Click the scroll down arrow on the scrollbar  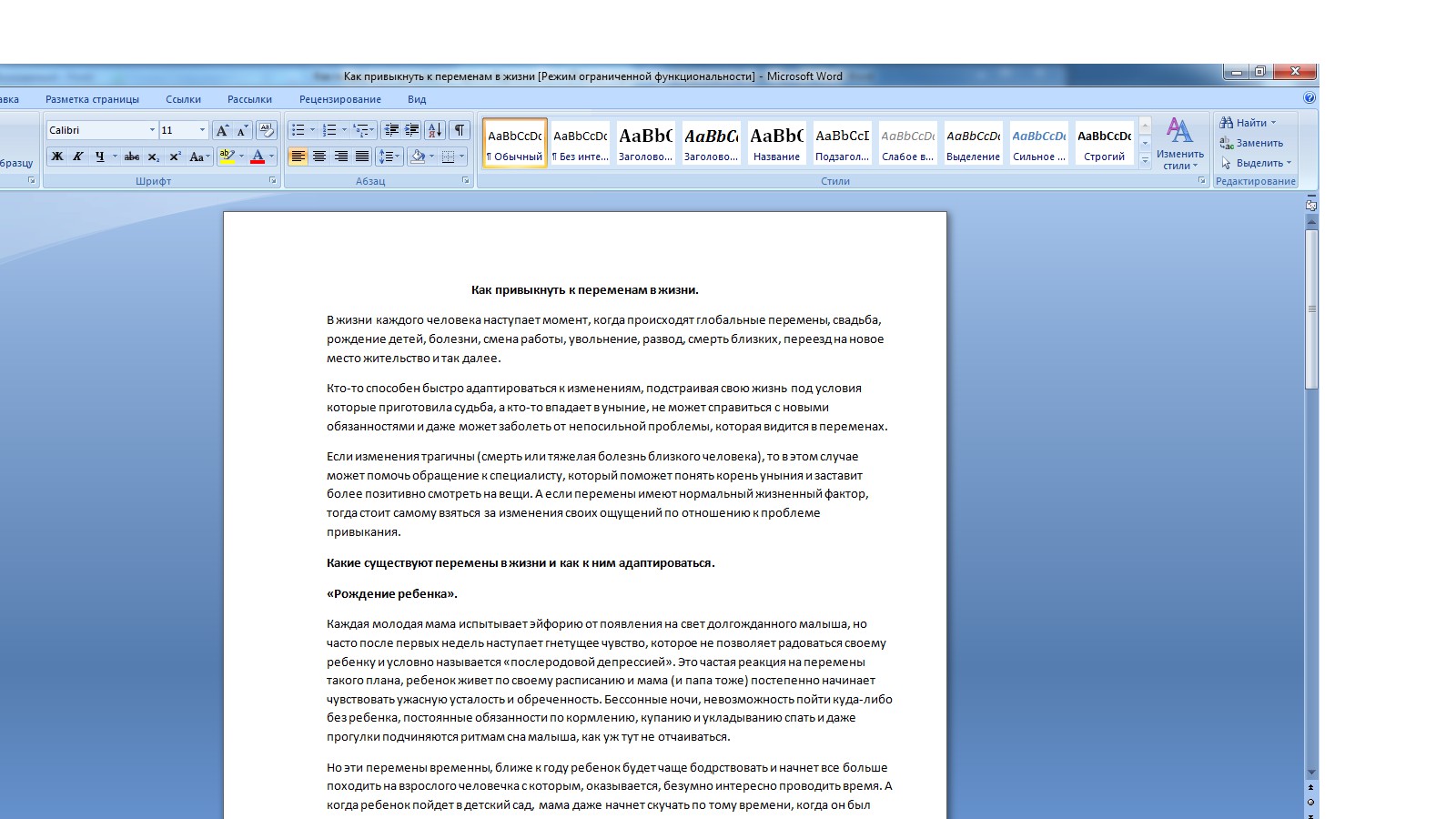coord(1311,773)
